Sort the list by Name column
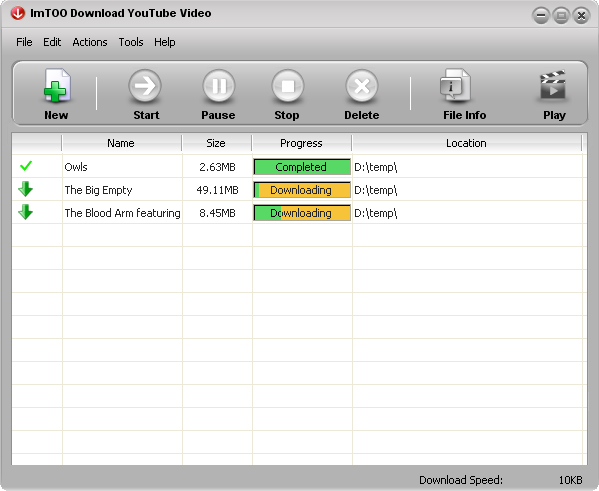 point(121,143)
